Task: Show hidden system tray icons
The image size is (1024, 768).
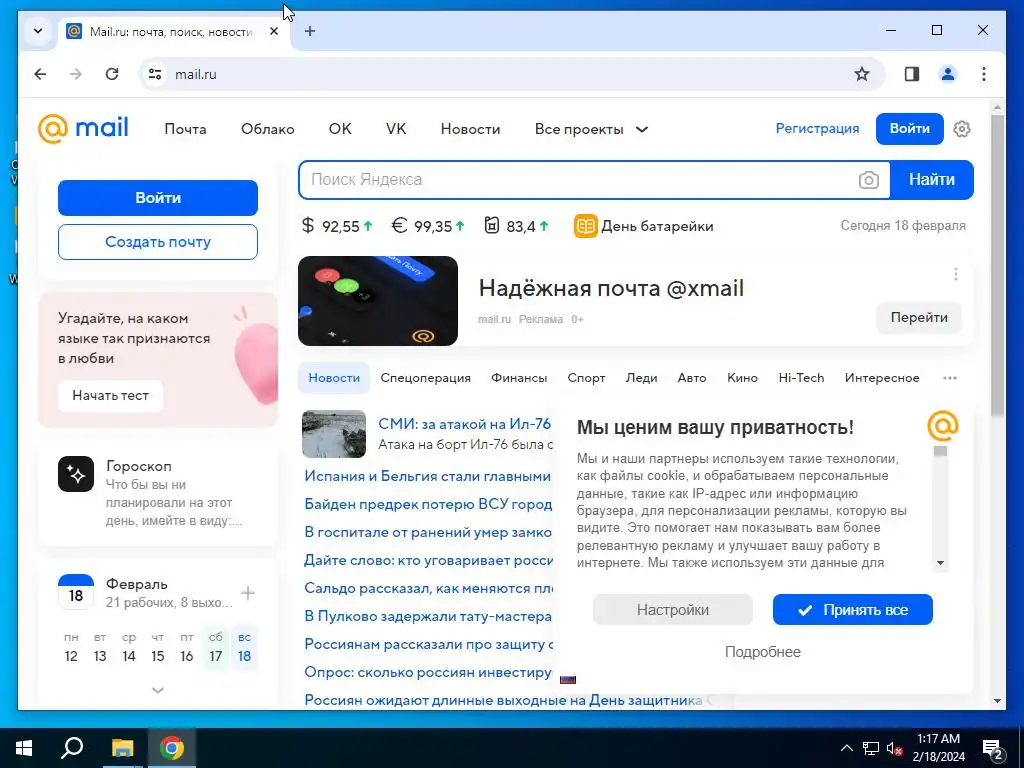Action: pyautogui.click(x=846, y=748)
